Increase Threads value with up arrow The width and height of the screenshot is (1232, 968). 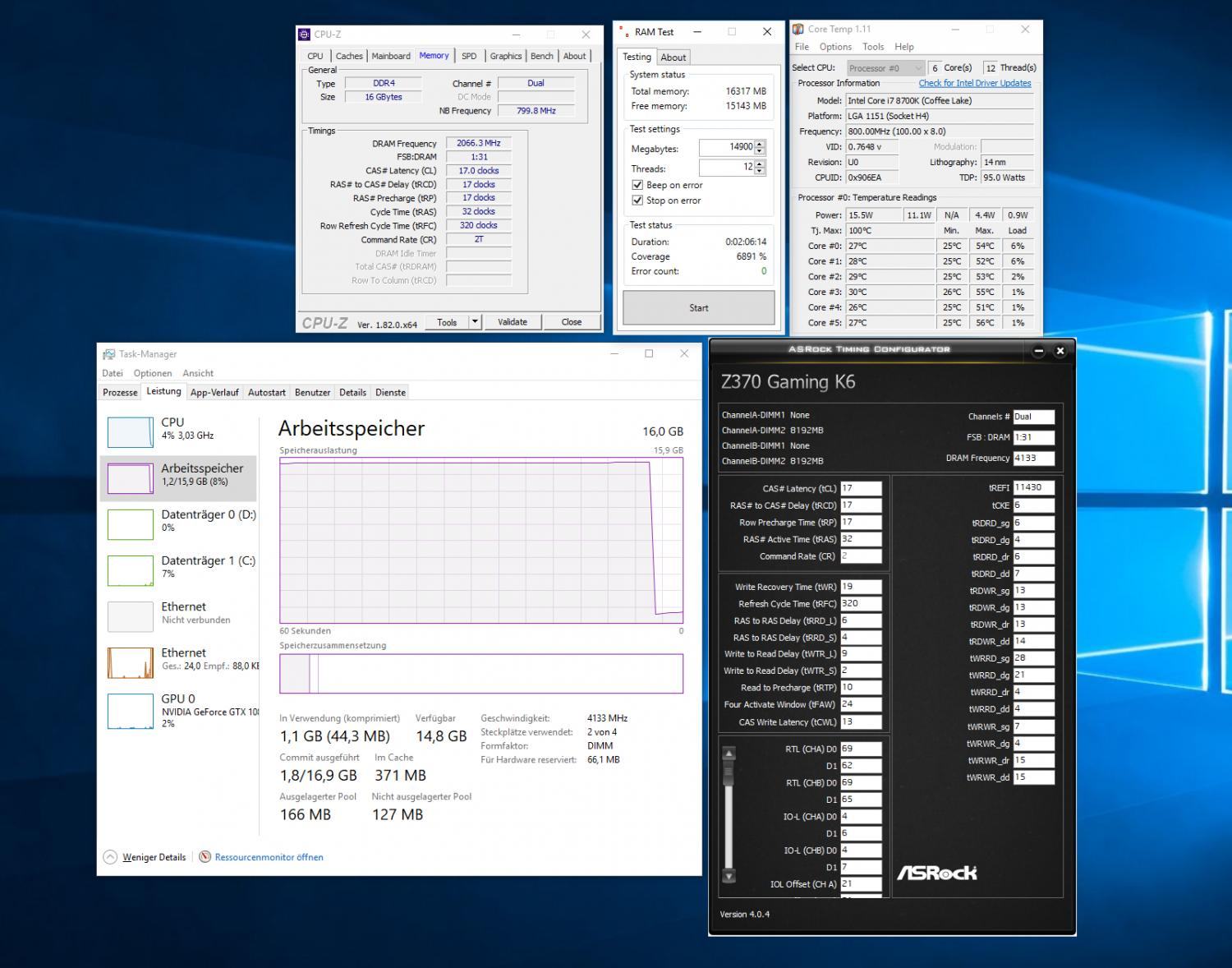(760, 164)
